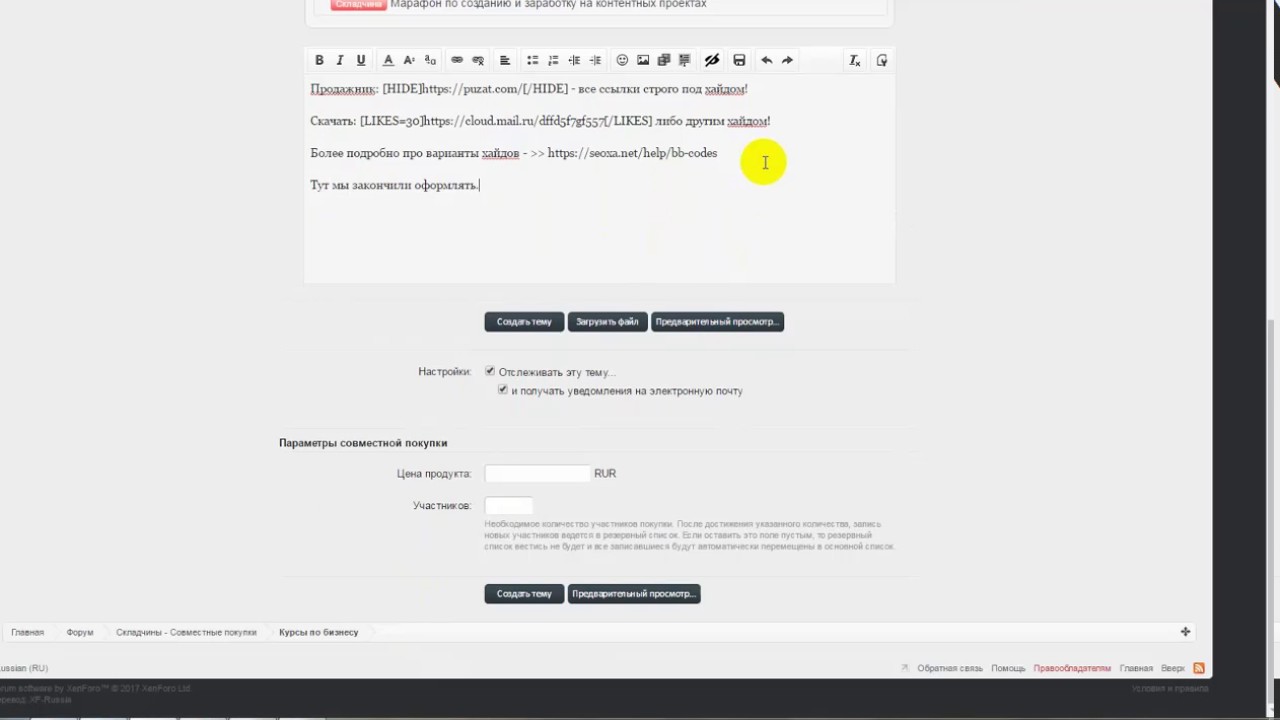Open Курсы по бизнесу breadcrumb
Viewport: 1280px width, 720px height.
point(319,632)
